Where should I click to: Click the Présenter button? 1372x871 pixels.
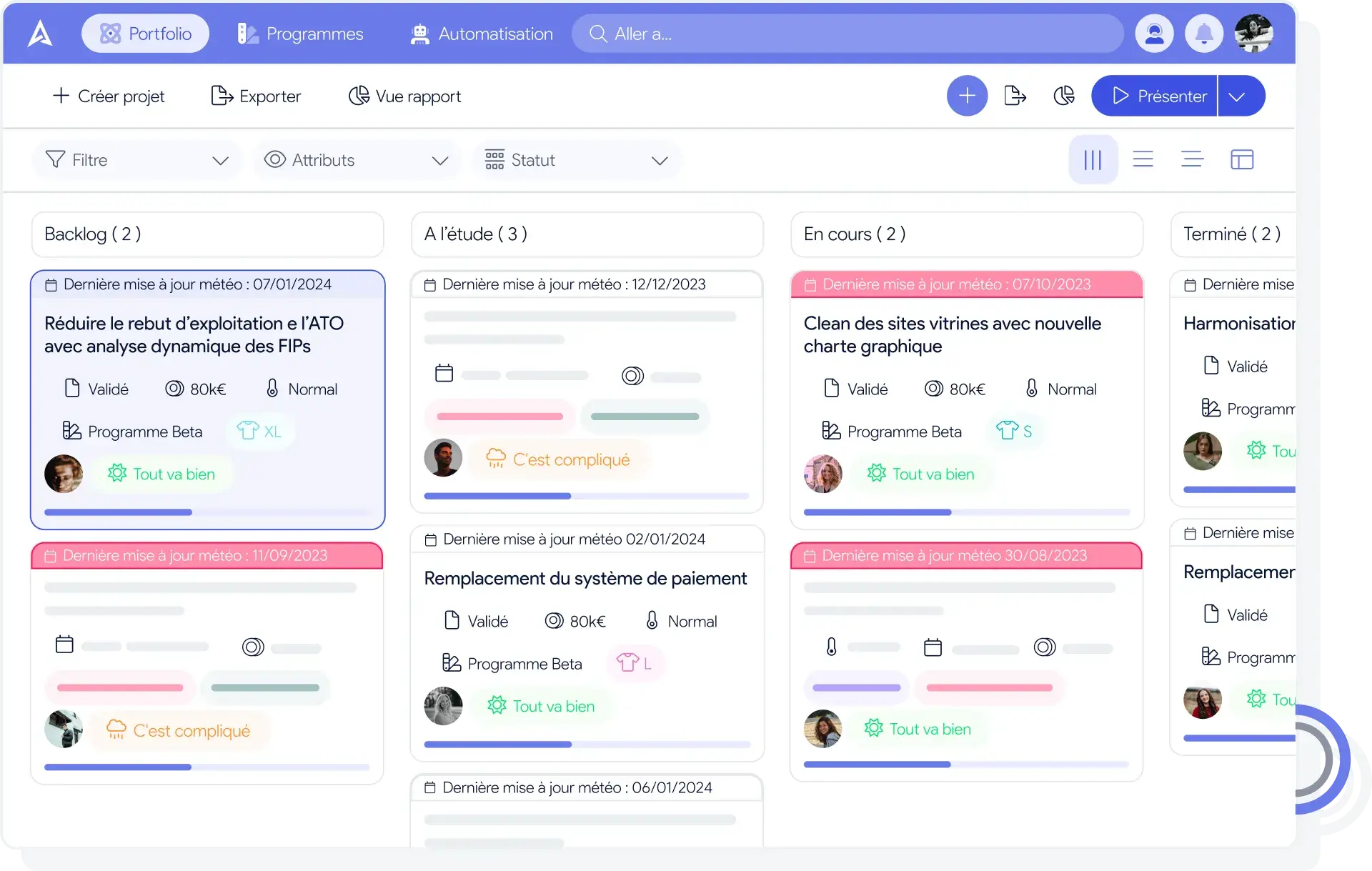click(1154, 96)
